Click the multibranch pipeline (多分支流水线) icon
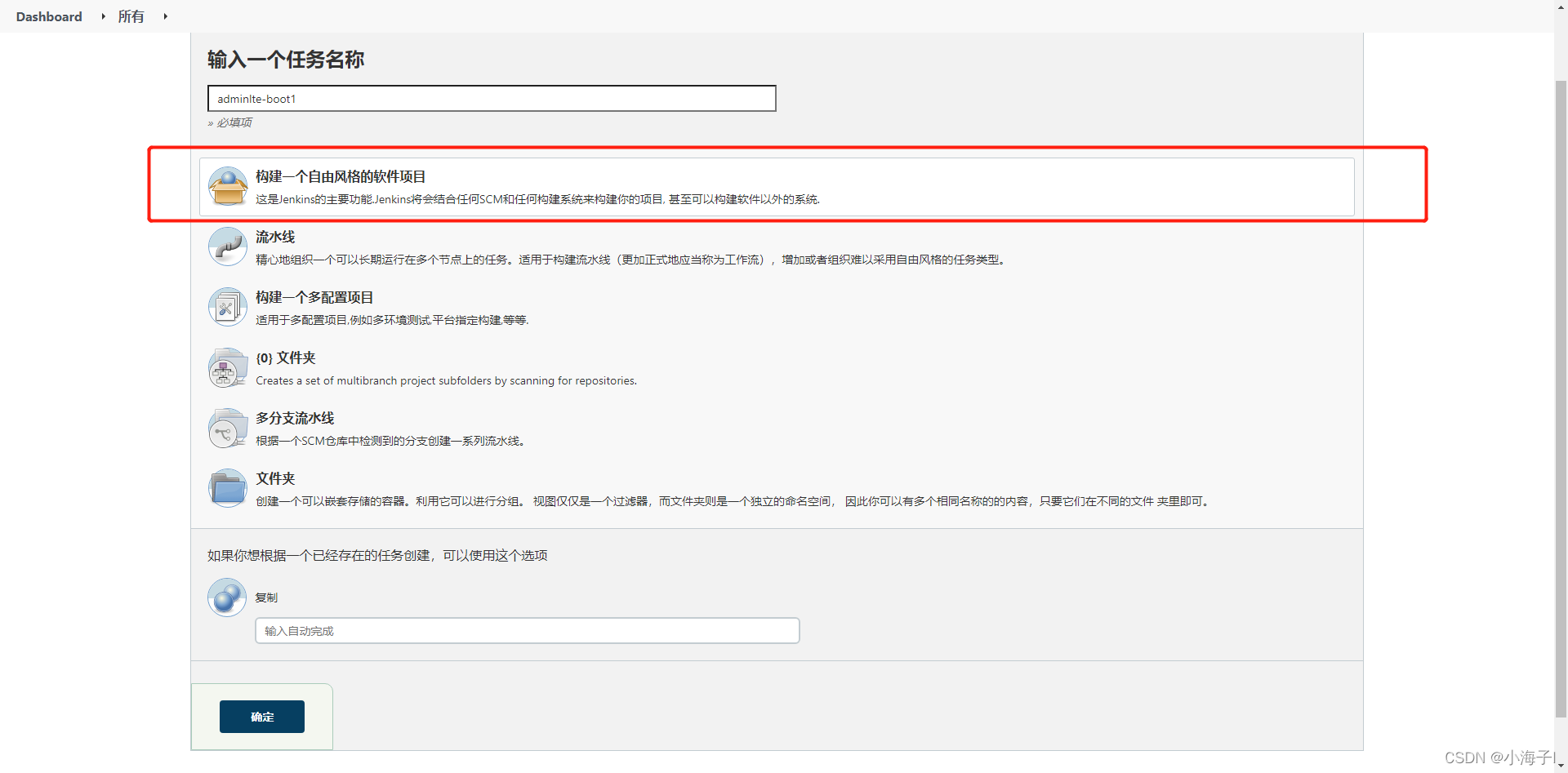The width and height of the screenshot is (1568, 773). pos(228,428)
